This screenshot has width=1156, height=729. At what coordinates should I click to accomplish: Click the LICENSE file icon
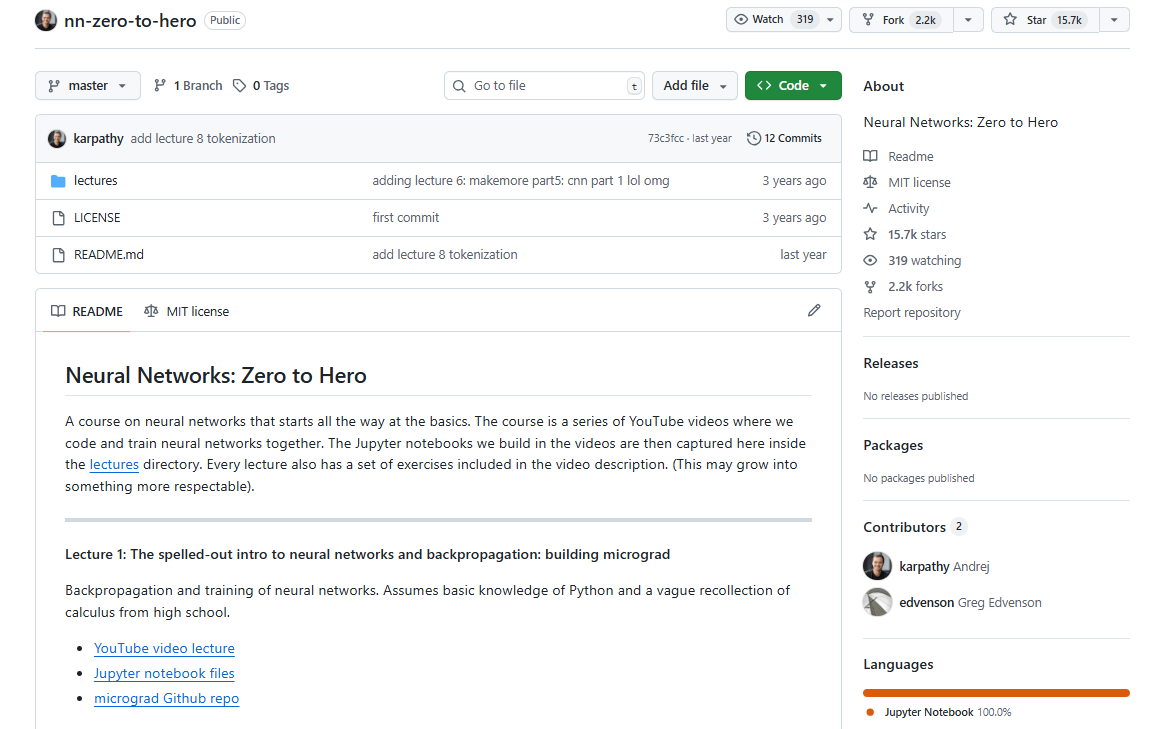point(58,217)
